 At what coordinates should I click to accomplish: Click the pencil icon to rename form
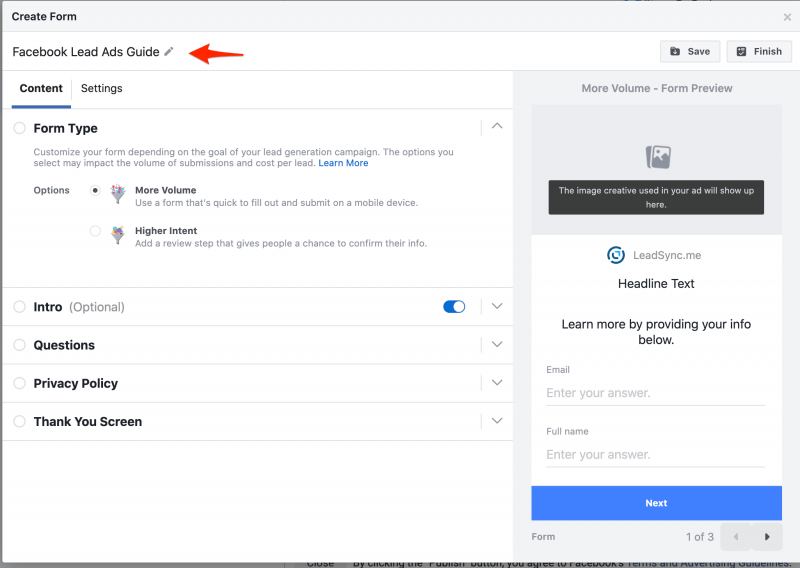[x=169, y=52]
